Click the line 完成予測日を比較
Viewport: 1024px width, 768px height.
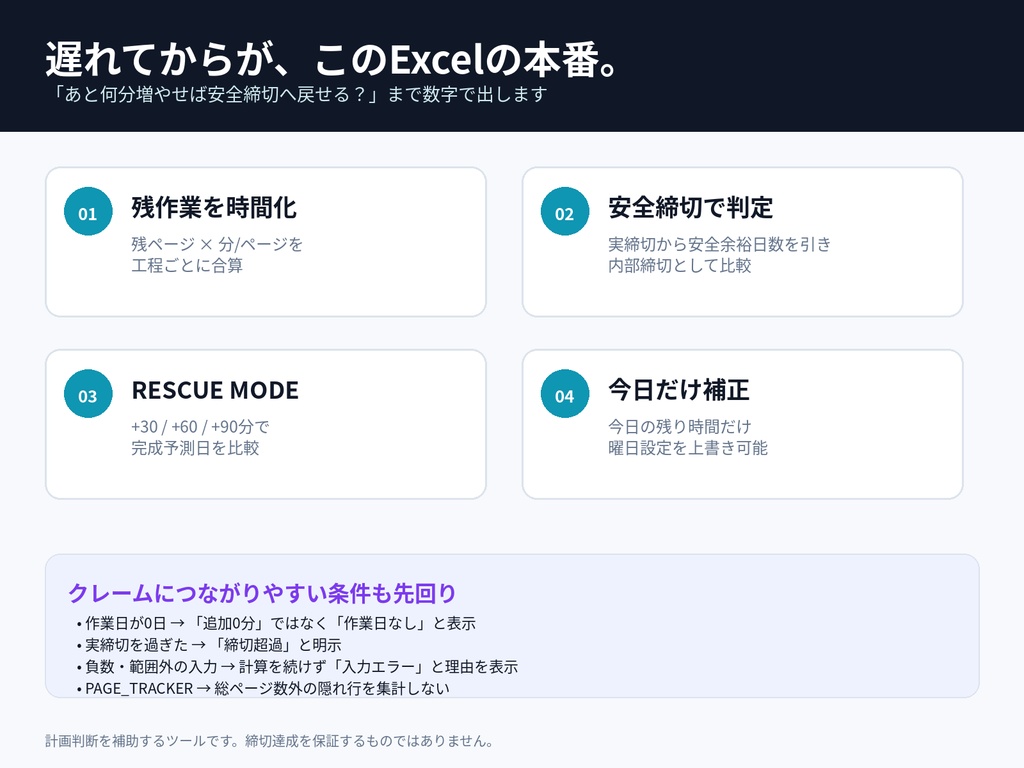click(x=195, y=447)
